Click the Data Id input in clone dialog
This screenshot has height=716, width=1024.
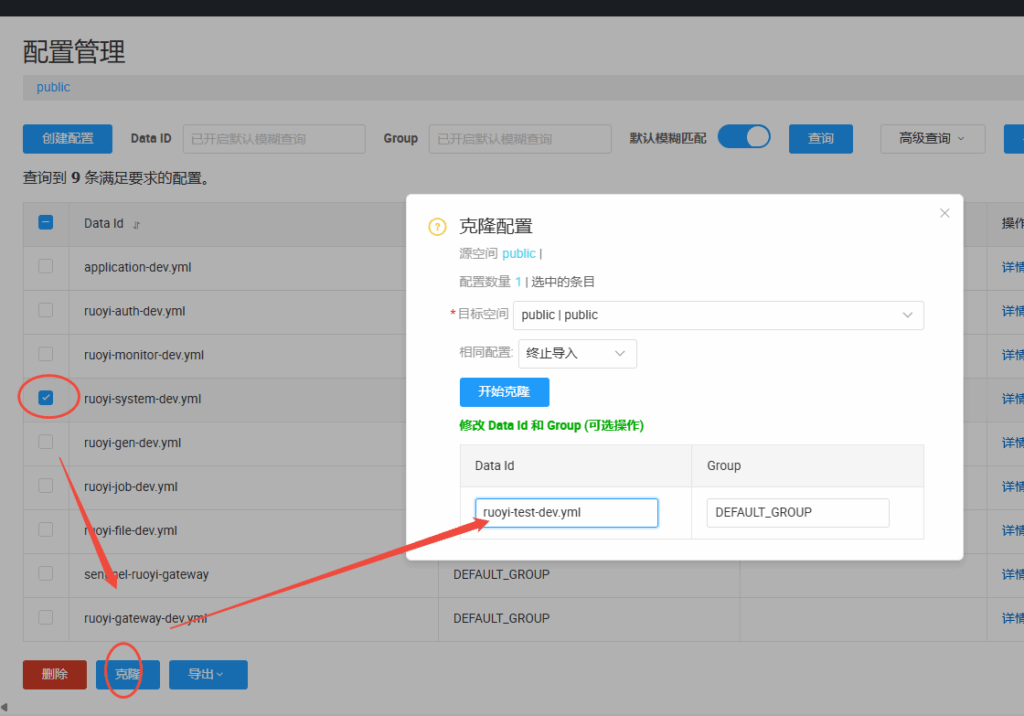[566, 512]
